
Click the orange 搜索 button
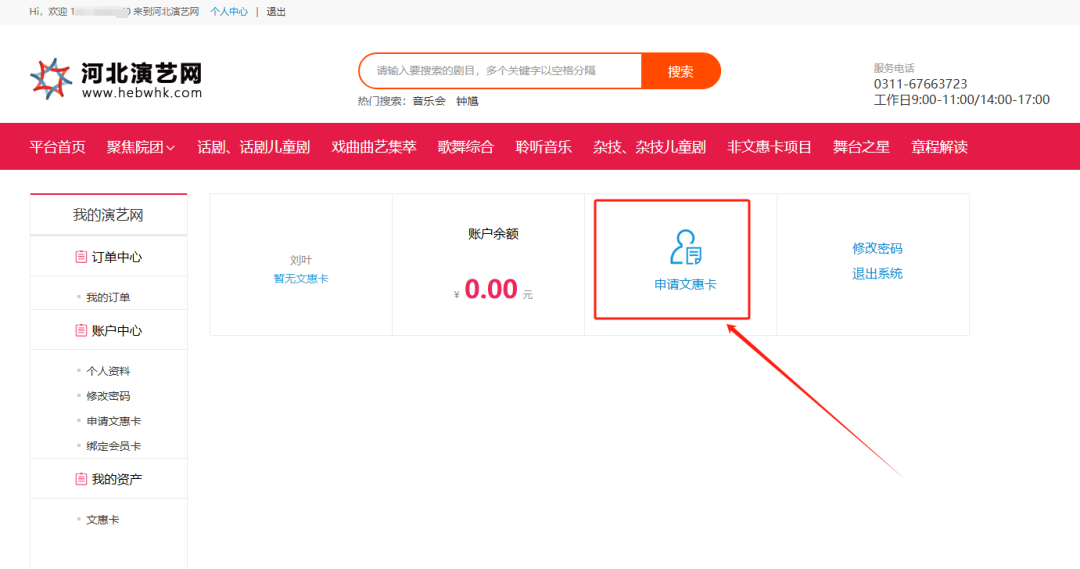pyautogui.click(x=681, y=71)
